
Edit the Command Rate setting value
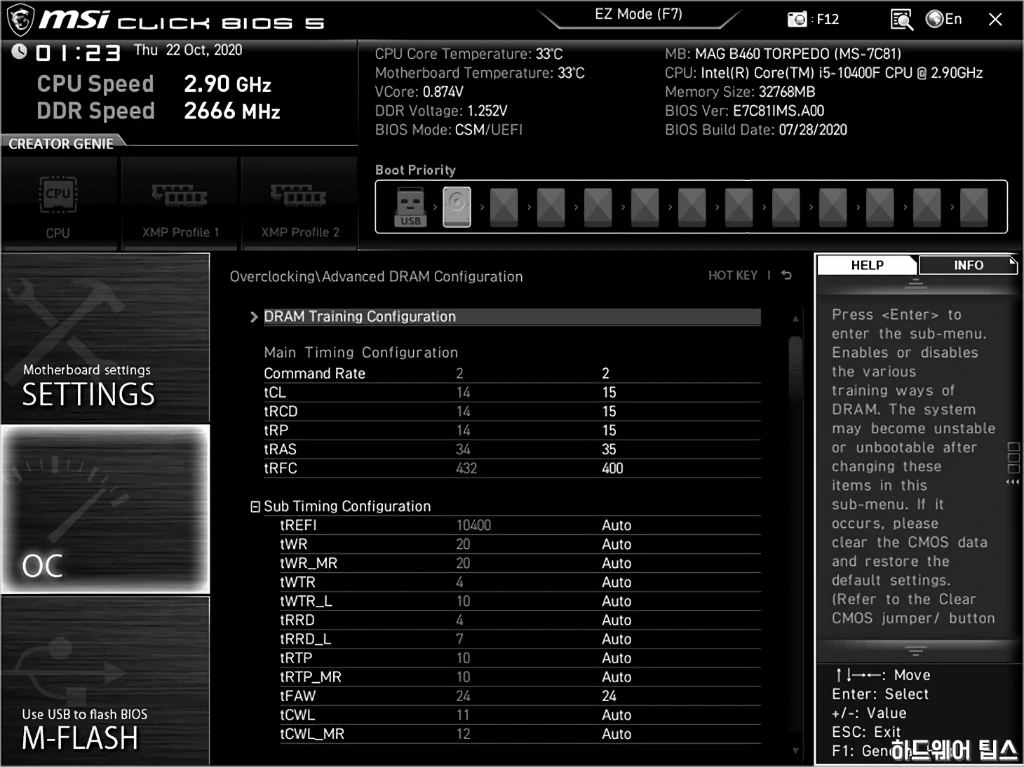coord(605,373)
